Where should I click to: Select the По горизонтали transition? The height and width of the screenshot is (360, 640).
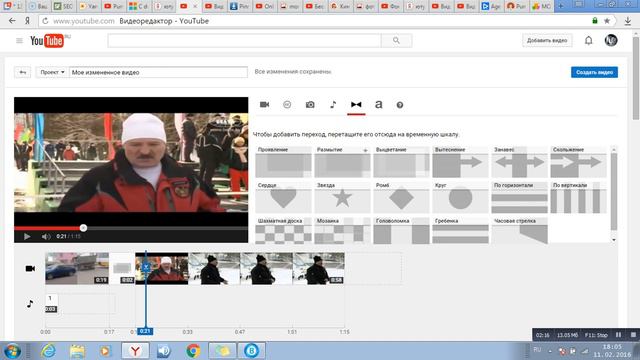pyautogui.click(x=519, y=198)
